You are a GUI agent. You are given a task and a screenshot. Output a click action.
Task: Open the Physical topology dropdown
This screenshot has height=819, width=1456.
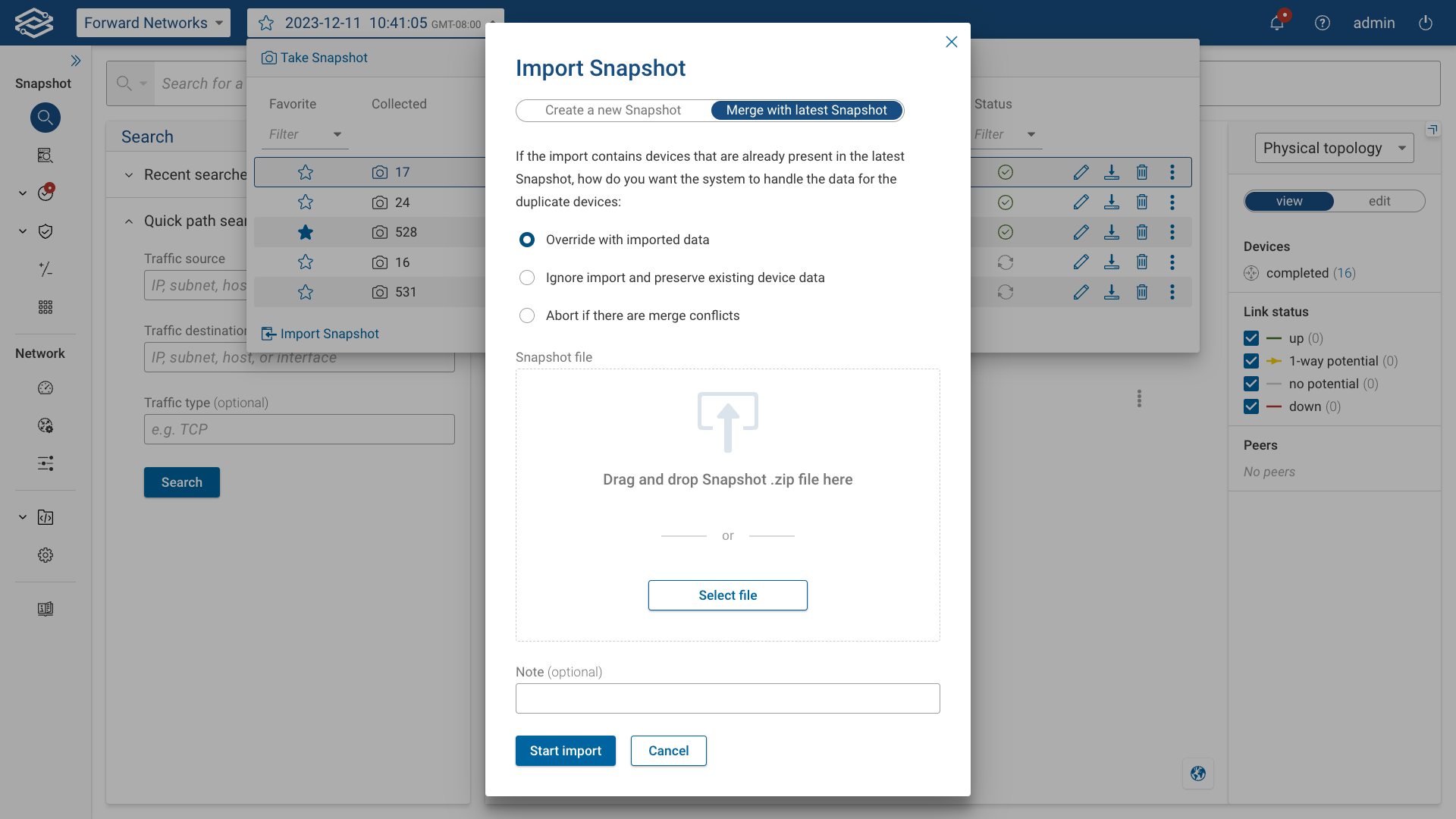(1334, 148)
